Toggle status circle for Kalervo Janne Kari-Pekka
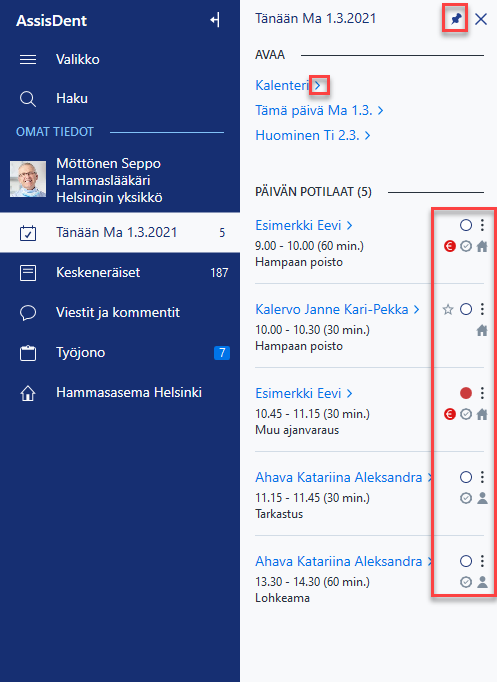497x682 pixels. (x=466, y=309)
